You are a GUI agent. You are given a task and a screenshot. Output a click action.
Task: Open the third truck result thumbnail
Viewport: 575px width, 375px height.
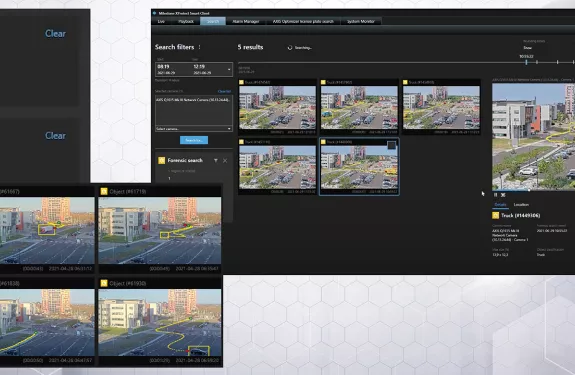[441, 107]
